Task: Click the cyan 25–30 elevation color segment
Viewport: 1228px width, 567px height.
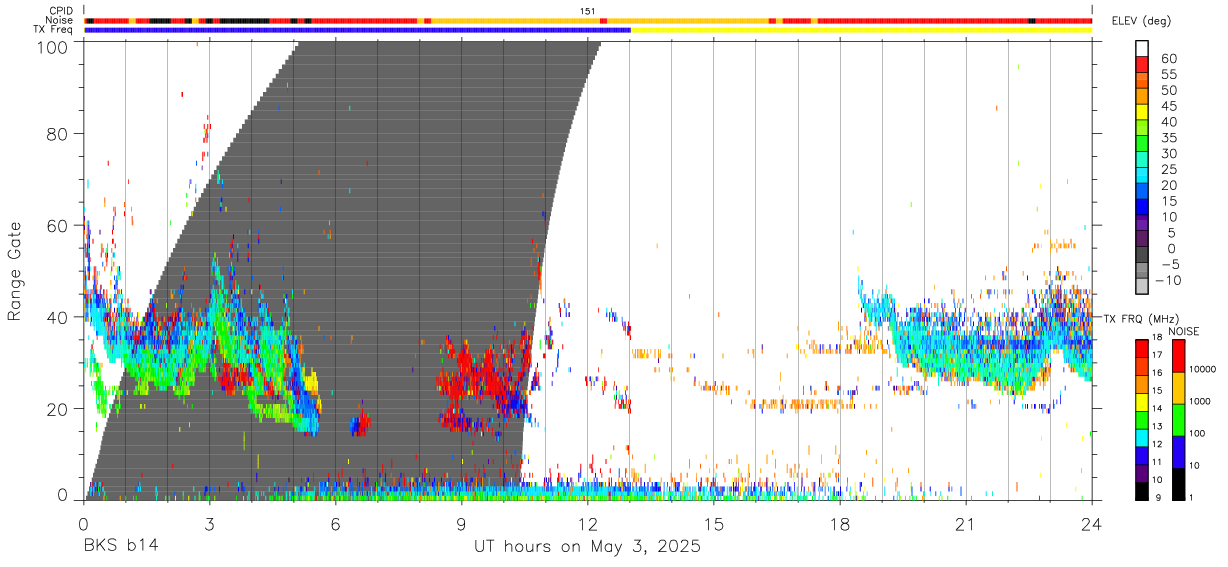Action: coord(1142,161)
